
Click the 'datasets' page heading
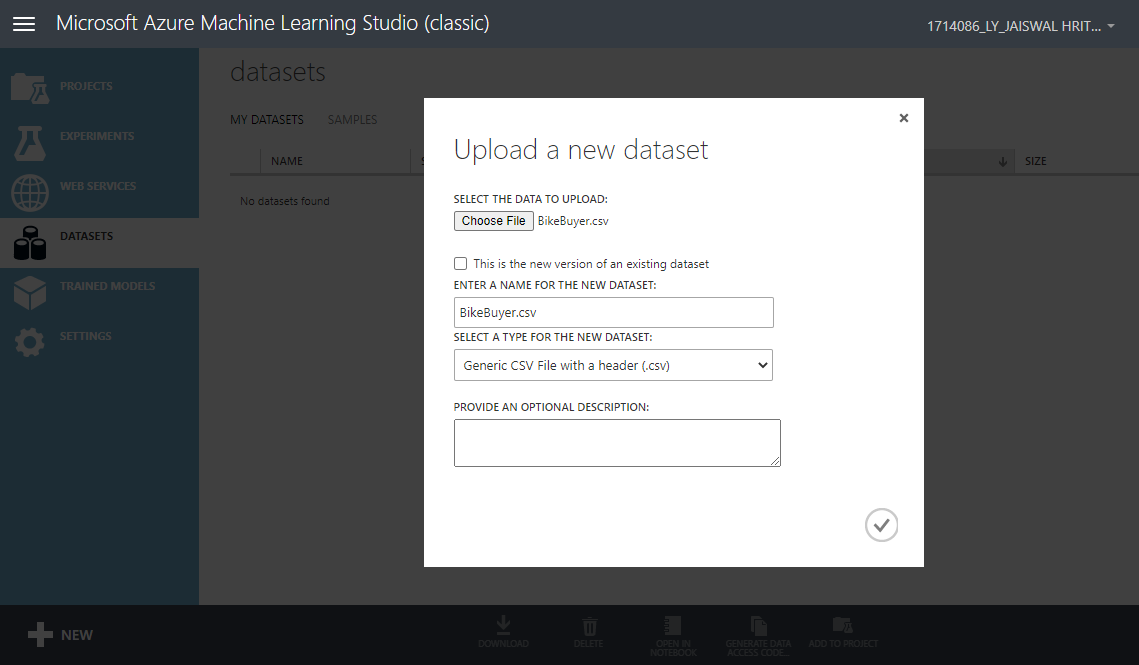pyautogui.click(x=277, y=72)
